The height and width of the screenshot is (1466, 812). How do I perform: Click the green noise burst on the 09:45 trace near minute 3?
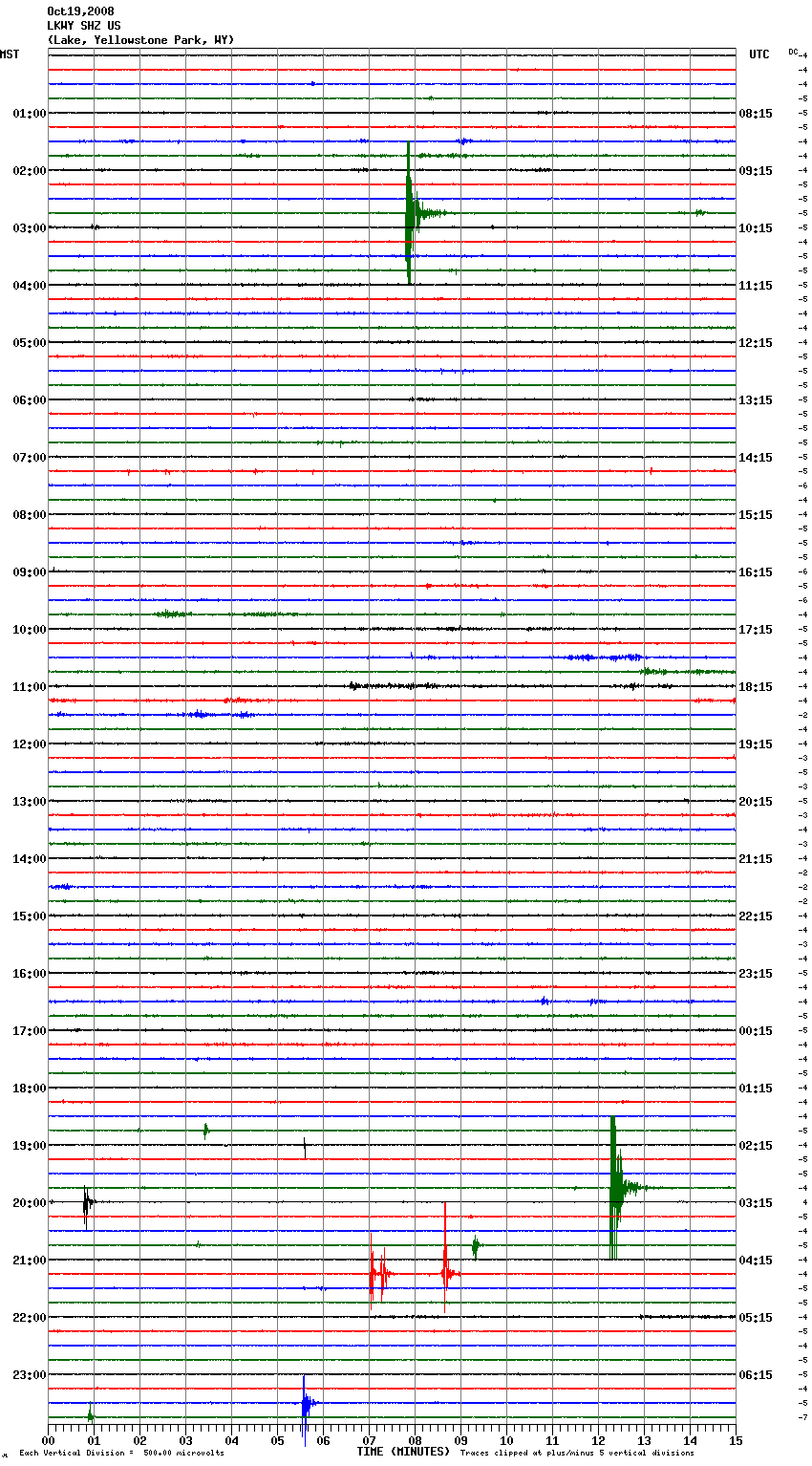click(172, 614)
